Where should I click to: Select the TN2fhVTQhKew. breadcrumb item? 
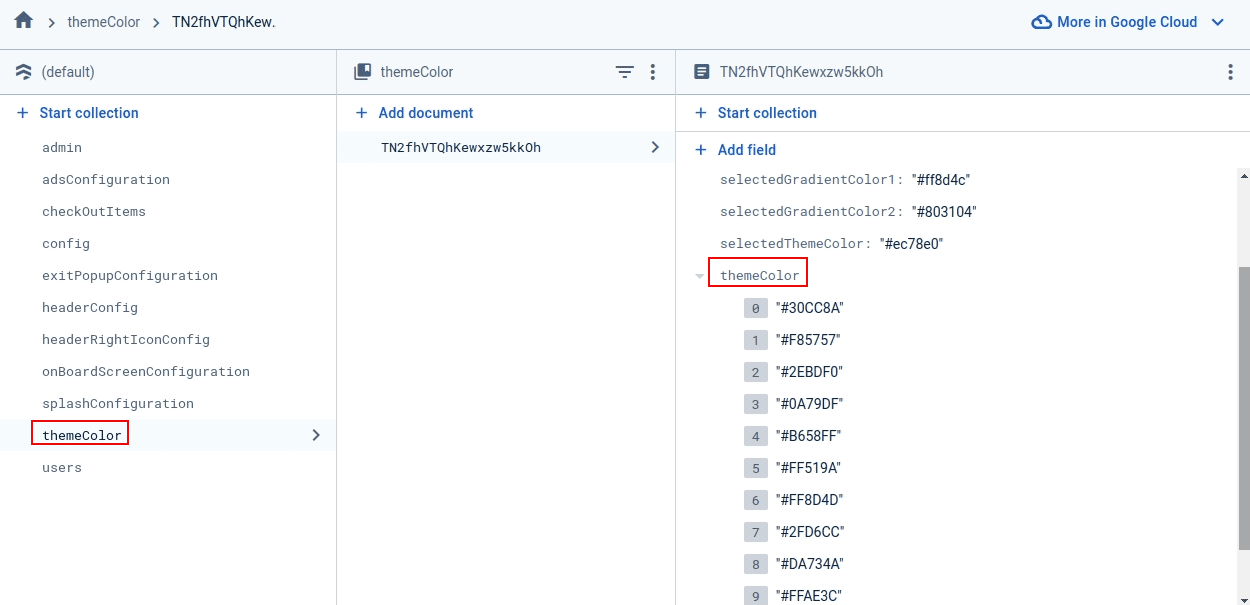click(x=223, y=22)
